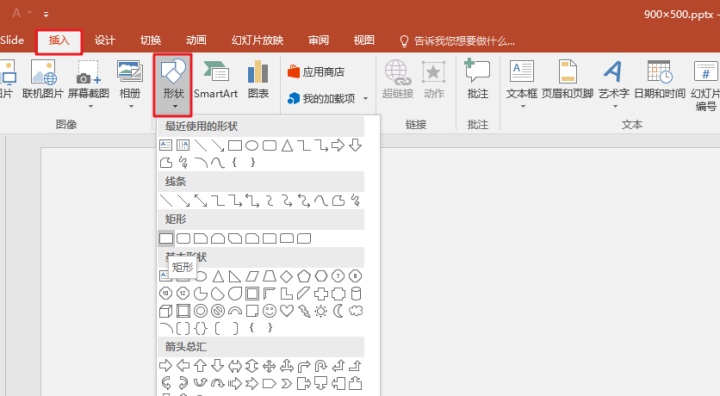The image size is (720, 396).
Task: Add a 批注 comment
Action: click(478, 79)
